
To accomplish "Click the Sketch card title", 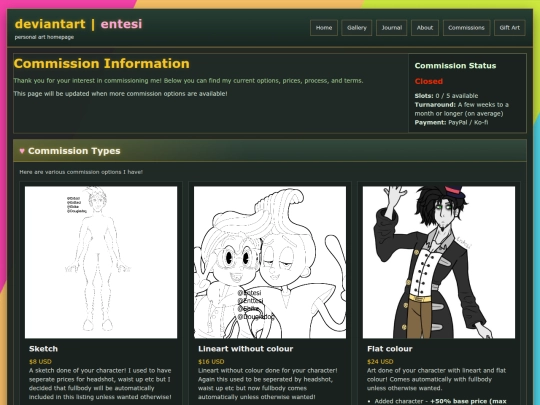I will [x=43, y=349].
